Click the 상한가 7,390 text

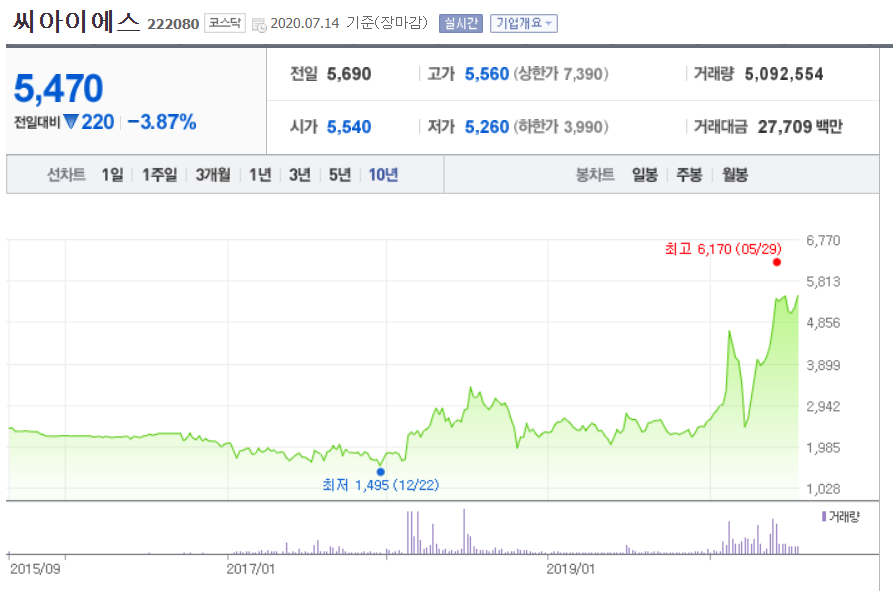click(561, 74)
